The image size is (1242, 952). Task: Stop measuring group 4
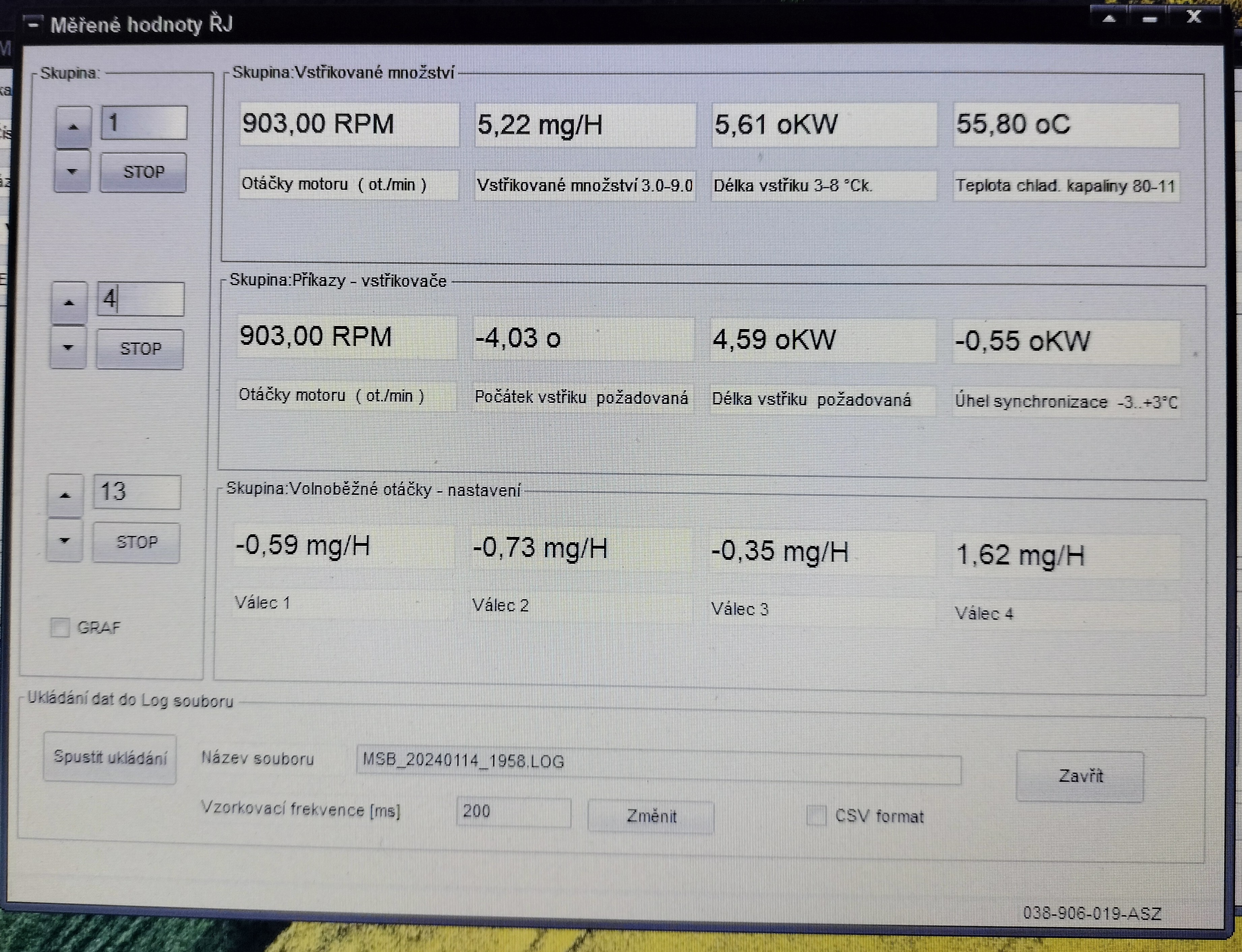coord(140,349)
